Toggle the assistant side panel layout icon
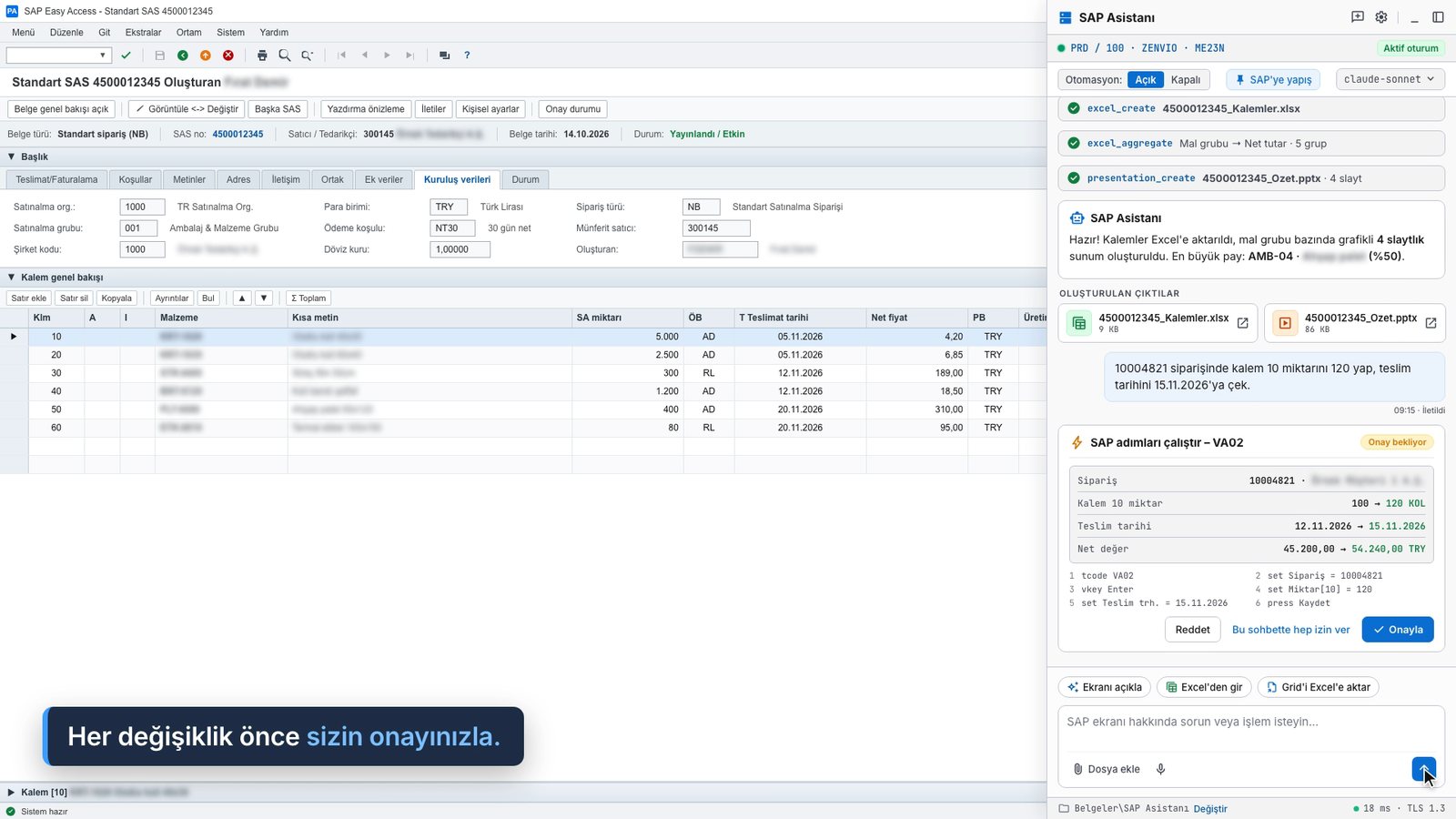The width and height of the screenshot is (1456, 819). (1438, 17)
